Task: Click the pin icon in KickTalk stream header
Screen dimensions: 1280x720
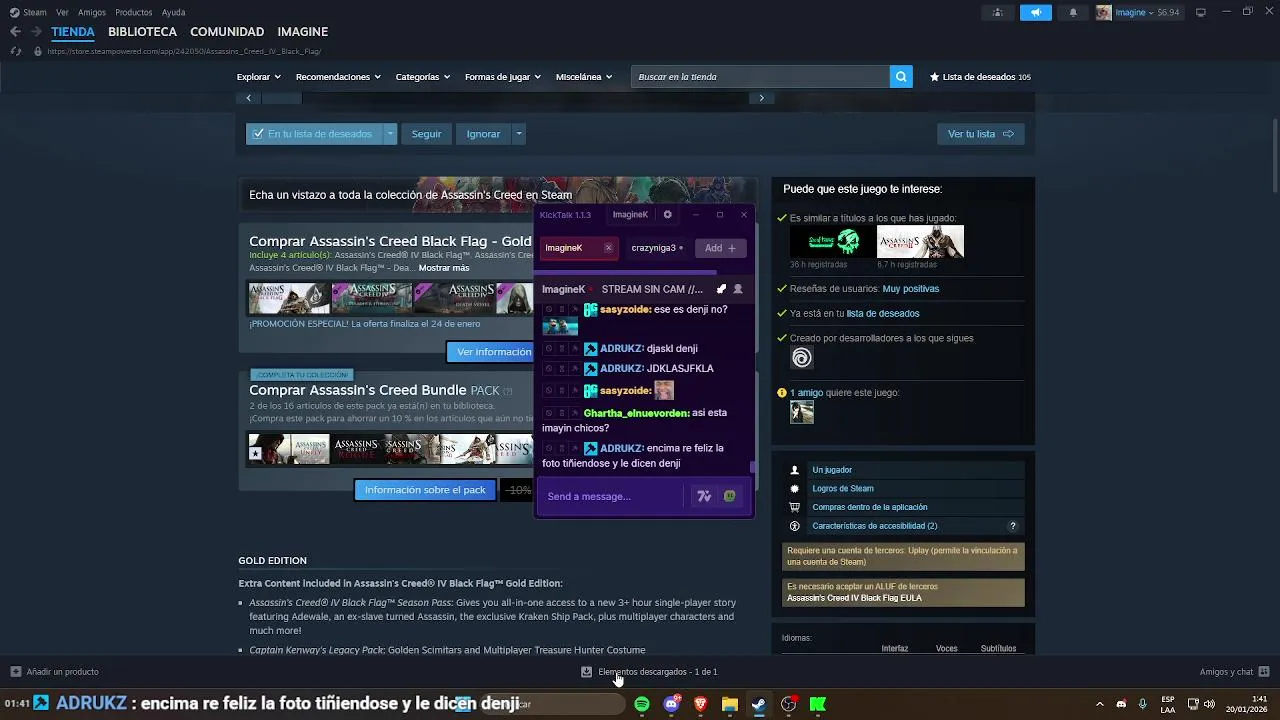Action: coord(721,289)
